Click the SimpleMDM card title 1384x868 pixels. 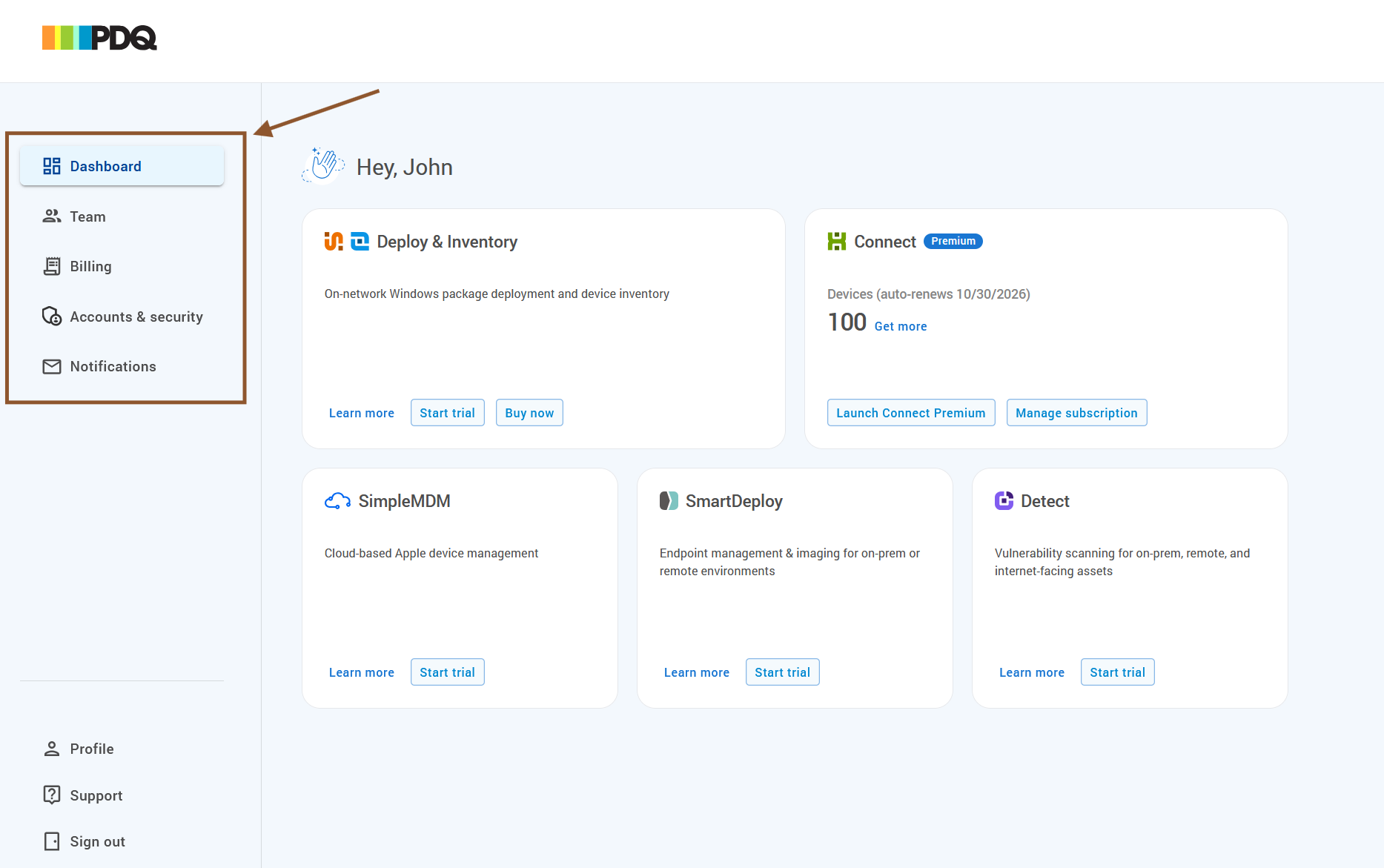coord(405,501)
